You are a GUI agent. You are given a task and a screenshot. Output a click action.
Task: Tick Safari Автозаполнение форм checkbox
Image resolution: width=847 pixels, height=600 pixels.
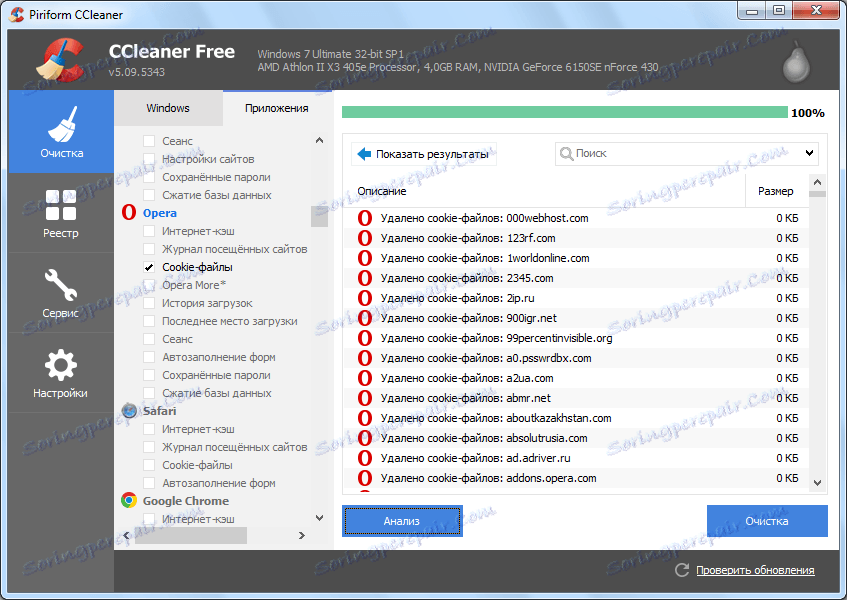149,483
